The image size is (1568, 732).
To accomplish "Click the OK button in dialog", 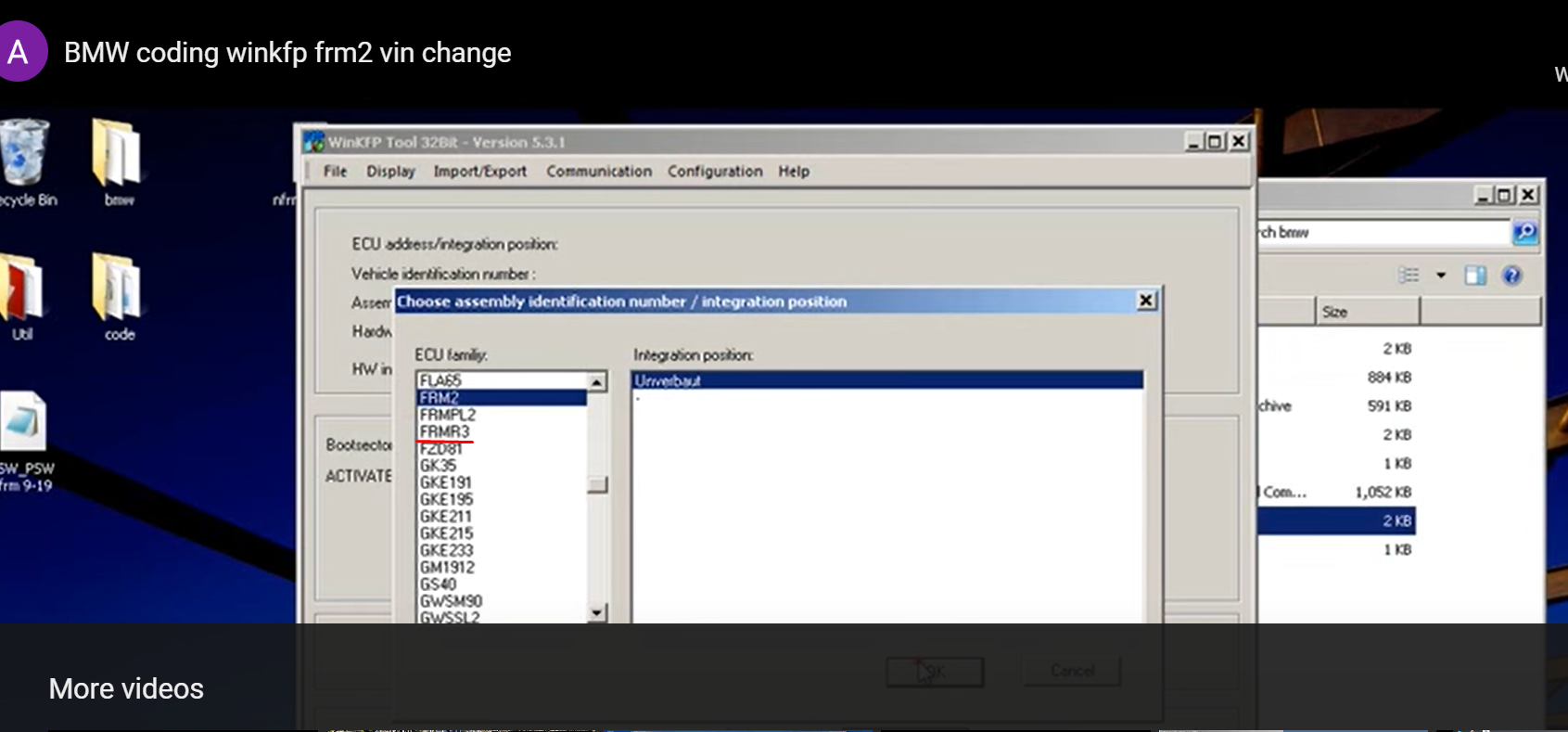I will point(935,671).
